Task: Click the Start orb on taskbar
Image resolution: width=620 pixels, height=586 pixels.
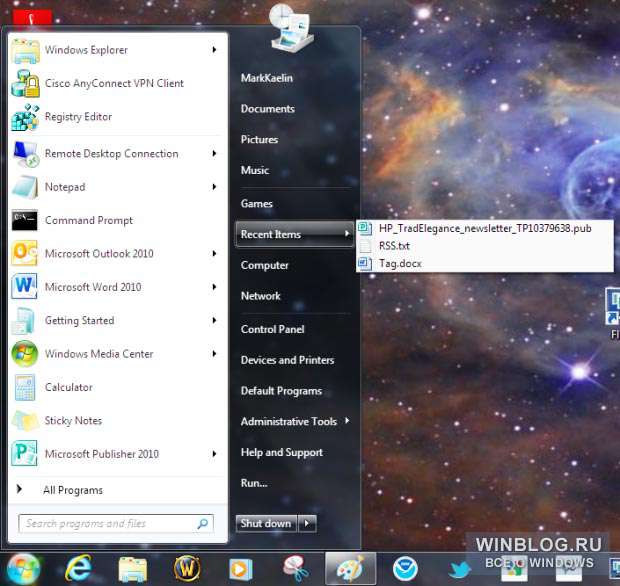Action: 23,569
